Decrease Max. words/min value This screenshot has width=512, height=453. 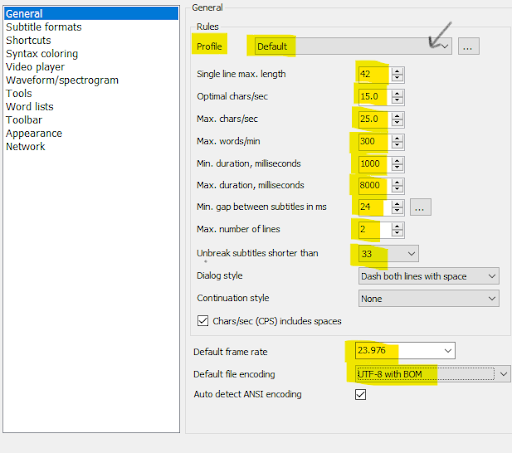click(397, 145)
